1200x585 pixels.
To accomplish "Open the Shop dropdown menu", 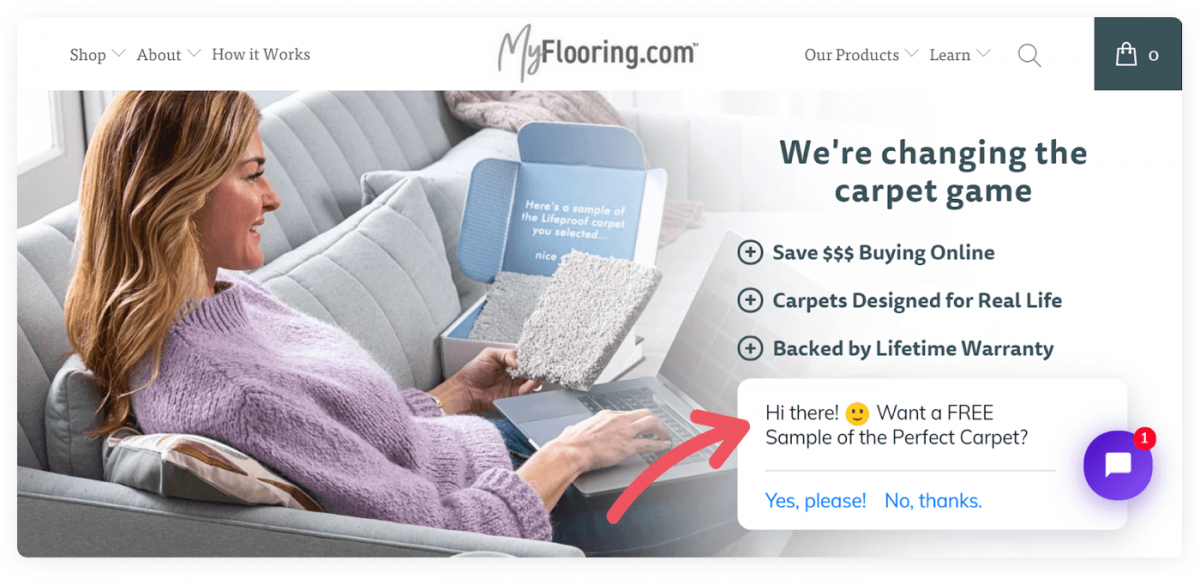I will tap(97, 55).
